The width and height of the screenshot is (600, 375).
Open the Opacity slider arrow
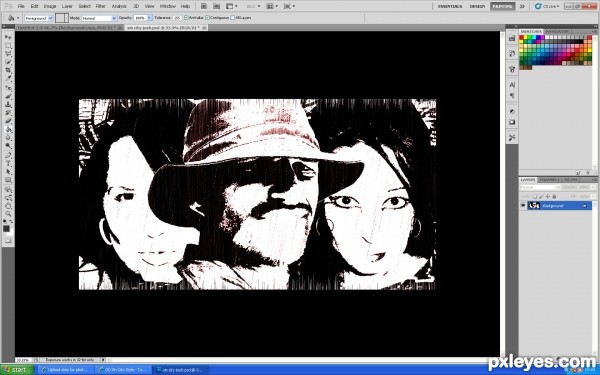[149, 18]
